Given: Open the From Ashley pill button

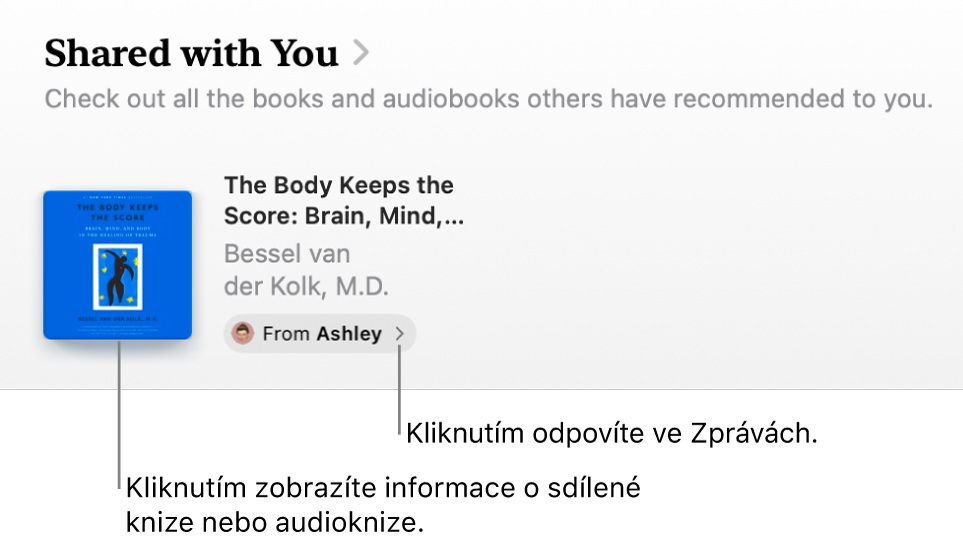Looking at the screenshot, I should tap(319, 334).
